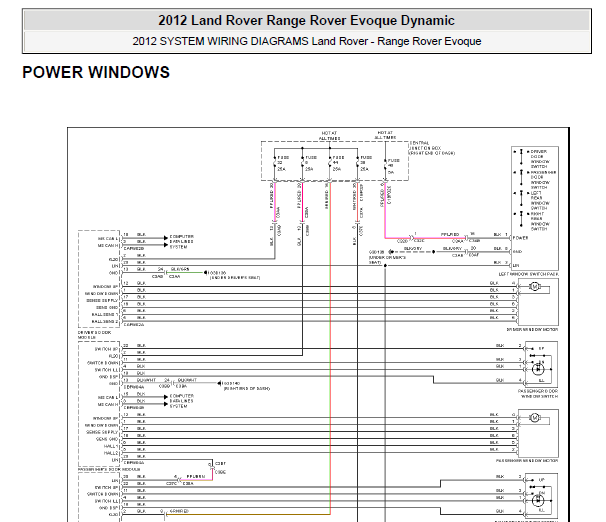Click the Central Junction Box label

pyautogui.click(x=432, y=148)
